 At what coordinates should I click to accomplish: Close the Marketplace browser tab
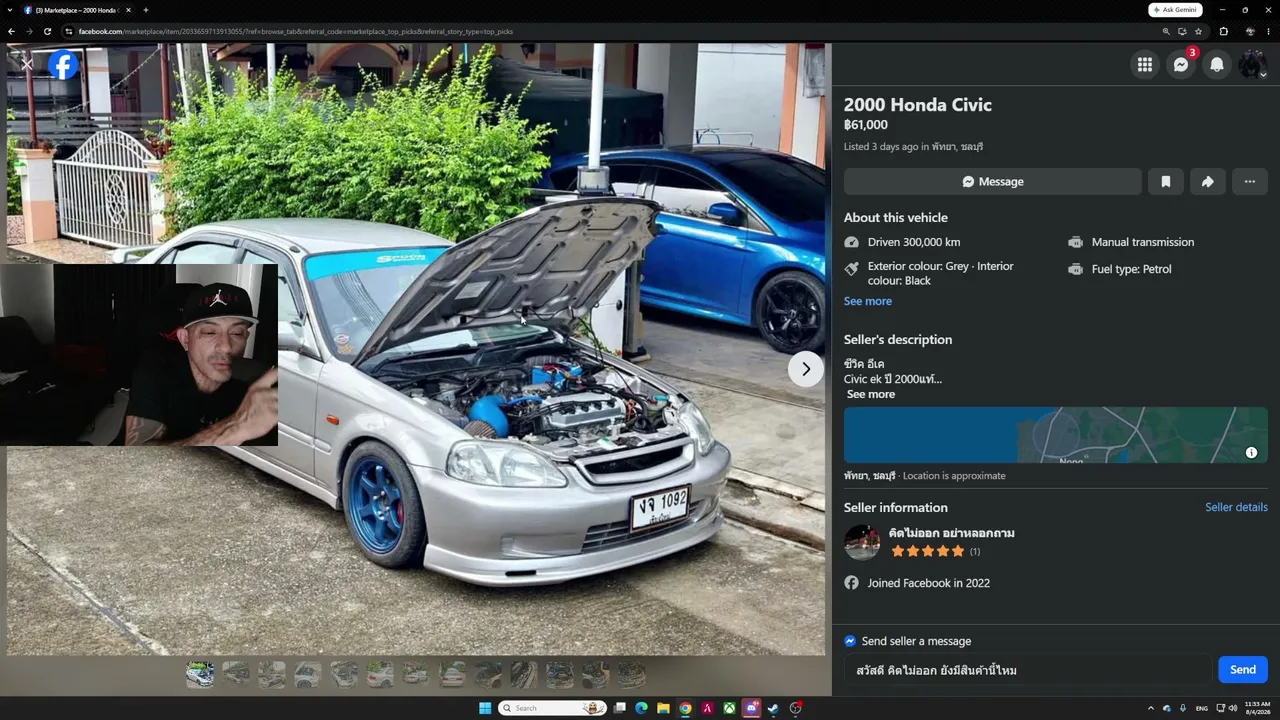point(128,10)
